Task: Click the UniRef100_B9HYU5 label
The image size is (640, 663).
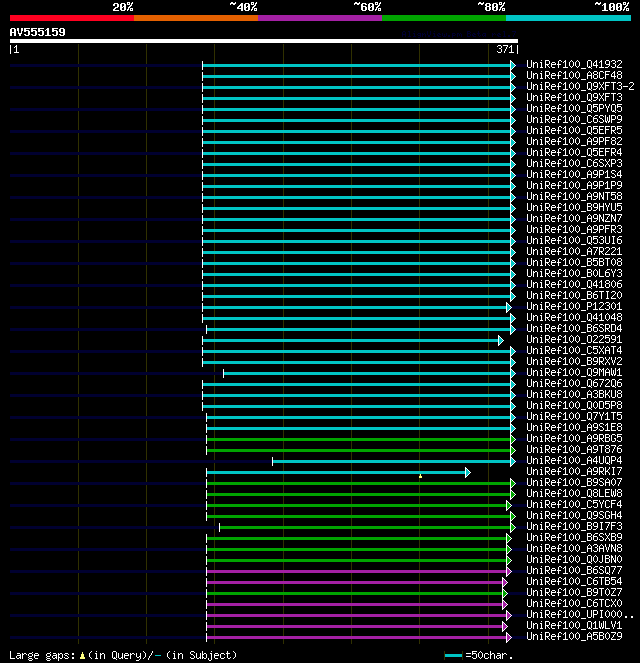Action: click(x=574, y=207)
